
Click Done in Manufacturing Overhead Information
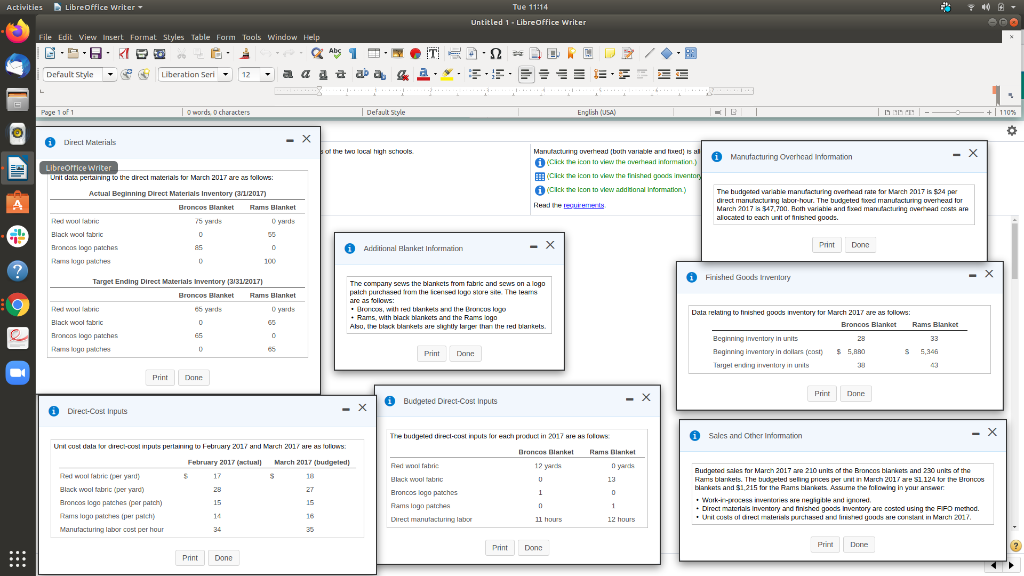point(860,245)
